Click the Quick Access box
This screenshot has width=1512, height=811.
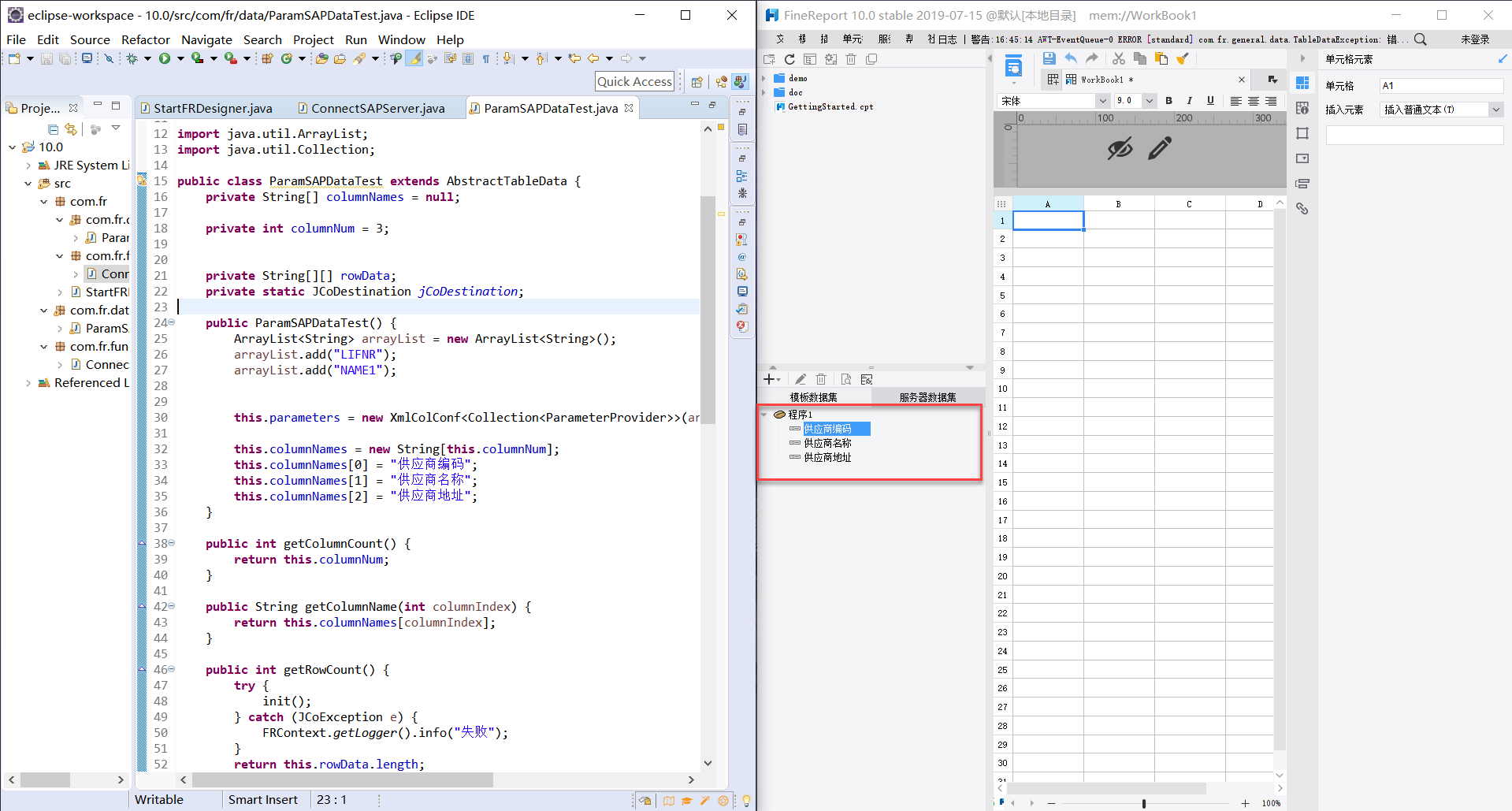tap(634, 81)
